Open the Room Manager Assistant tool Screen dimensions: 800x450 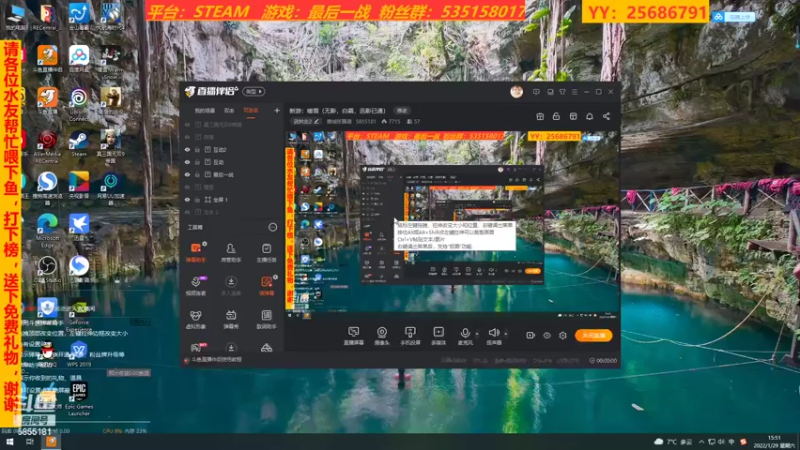(231, 252)
